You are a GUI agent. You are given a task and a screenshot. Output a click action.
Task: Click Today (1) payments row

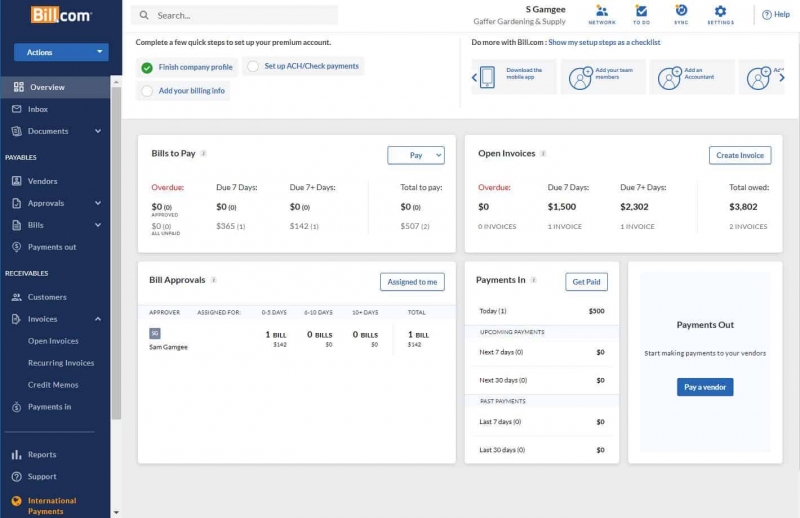pos(542,311)
